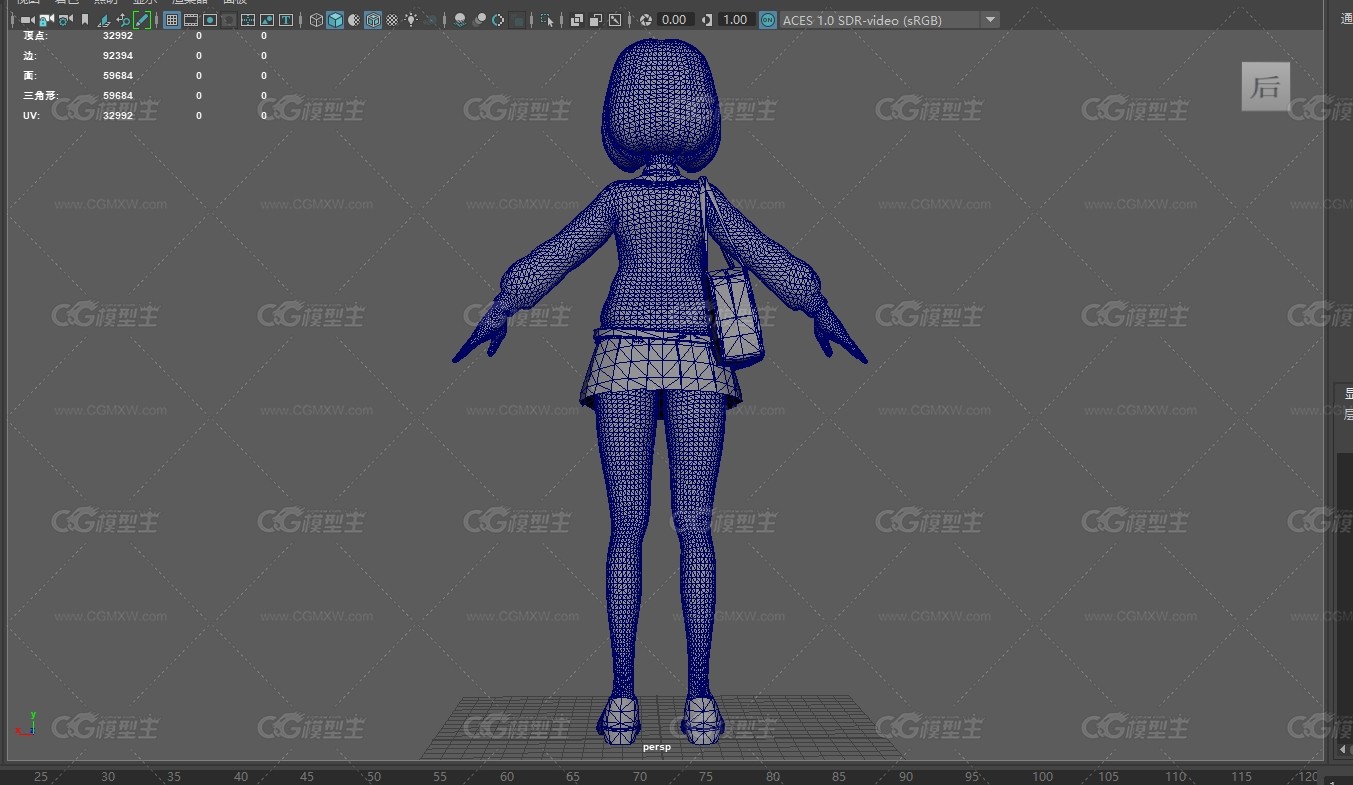Click the '三角形: 59684' triangle count row

pos(145,96)
